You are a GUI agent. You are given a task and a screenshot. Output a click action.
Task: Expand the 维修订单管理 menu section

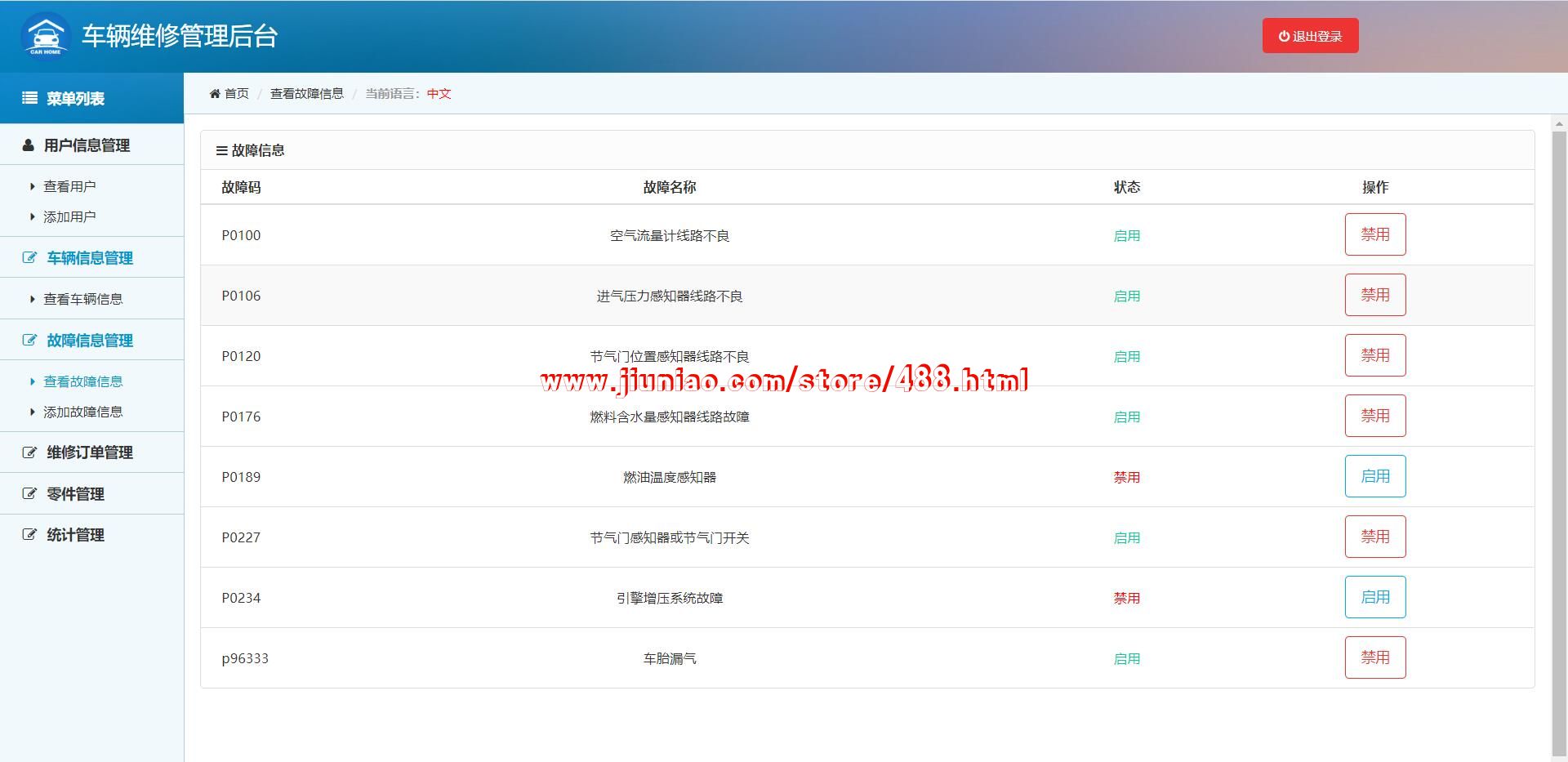click(89, 452)
